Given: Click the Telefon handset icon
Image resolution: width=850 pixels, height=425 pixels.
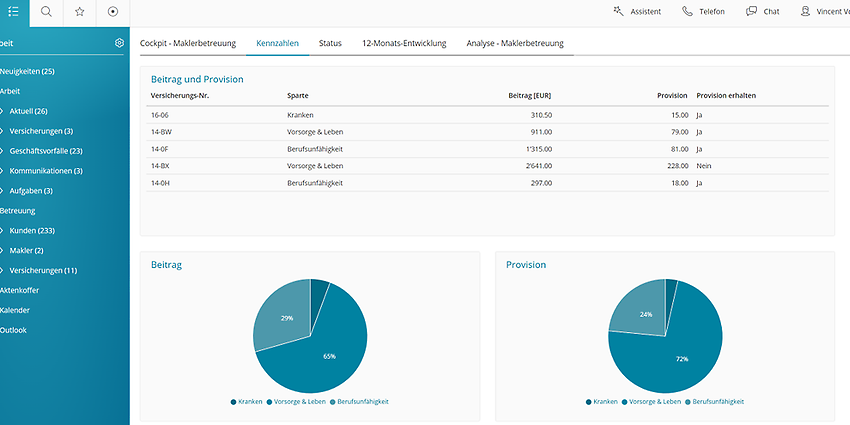Looking at the screenshot, I should pyautogui.click(x=687, y=11).
